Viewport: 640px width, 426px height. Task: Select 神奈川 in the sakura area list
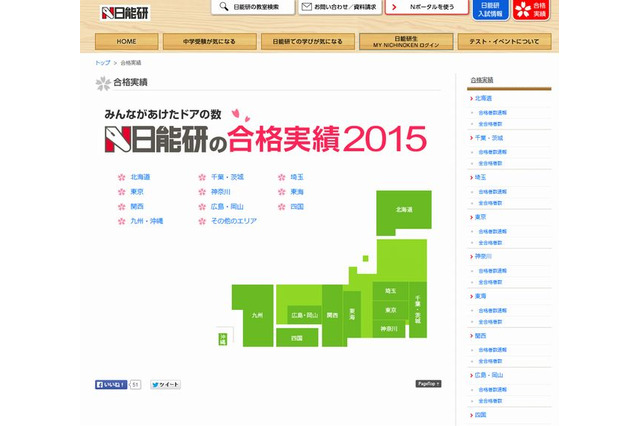point(220,192)
